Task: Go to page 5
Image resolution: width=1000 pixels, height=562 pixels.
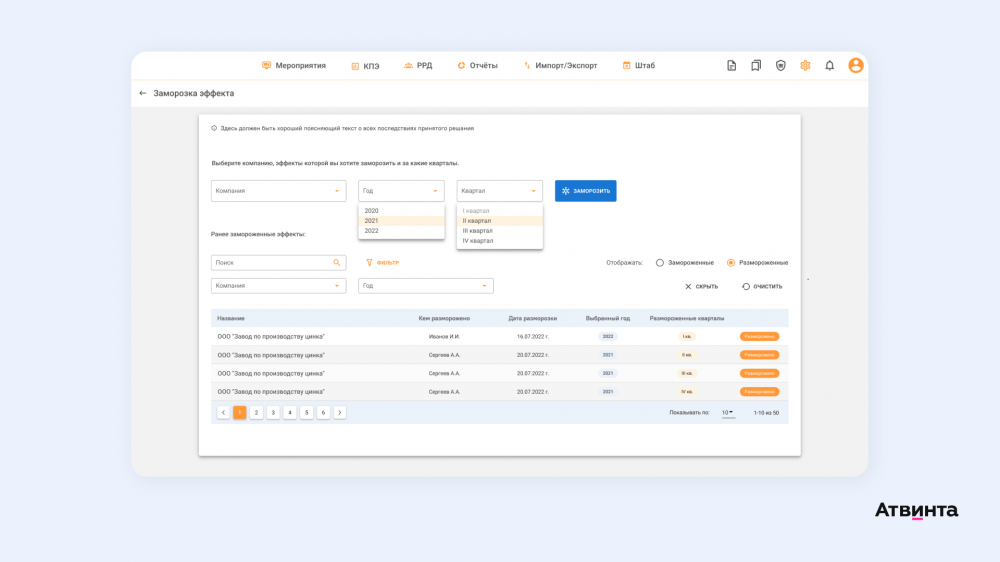Action: click(307, 413)
